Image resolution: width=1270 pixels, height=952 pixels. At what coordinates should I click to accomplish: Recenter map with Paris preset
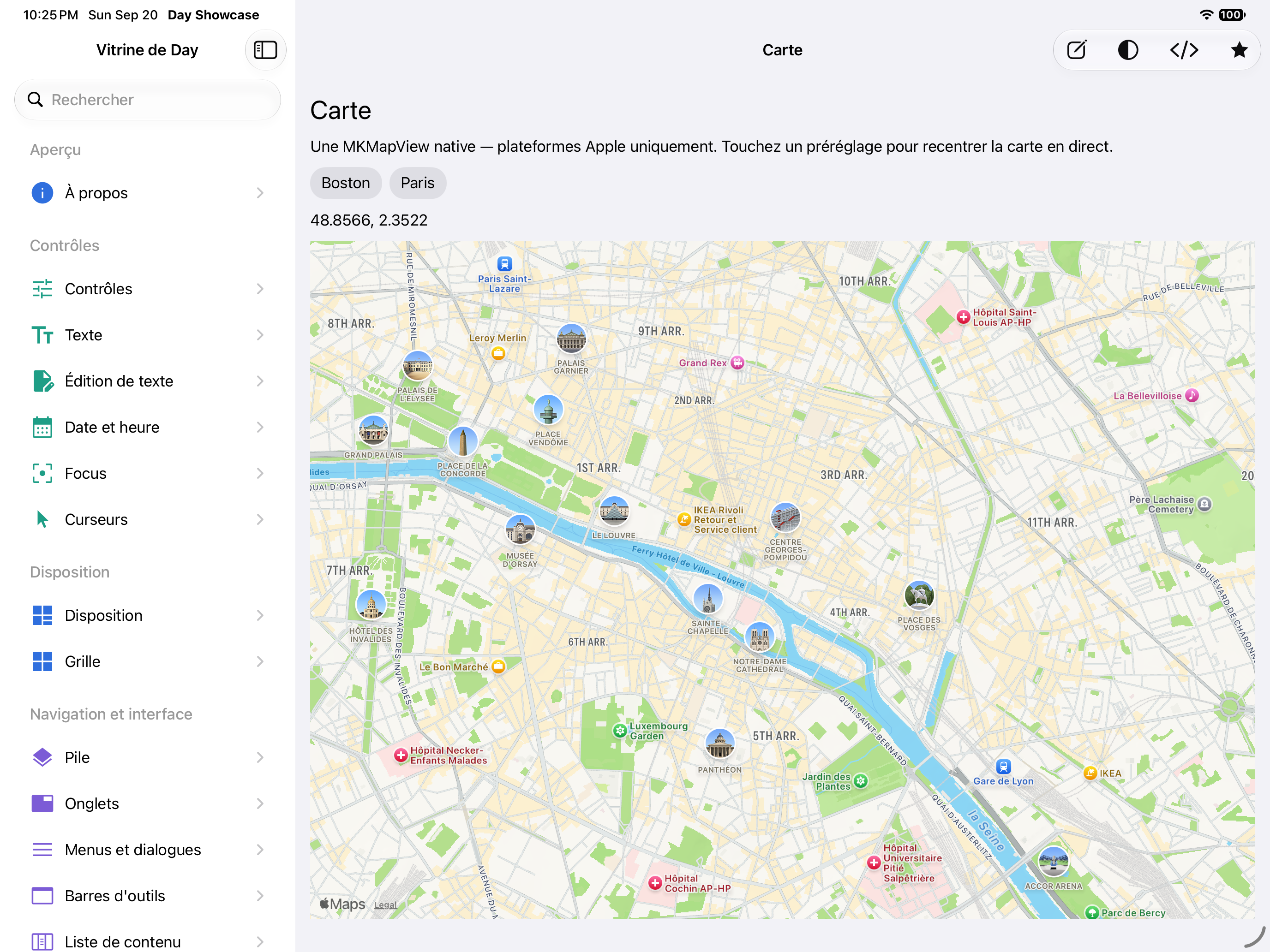pos(417,183)
